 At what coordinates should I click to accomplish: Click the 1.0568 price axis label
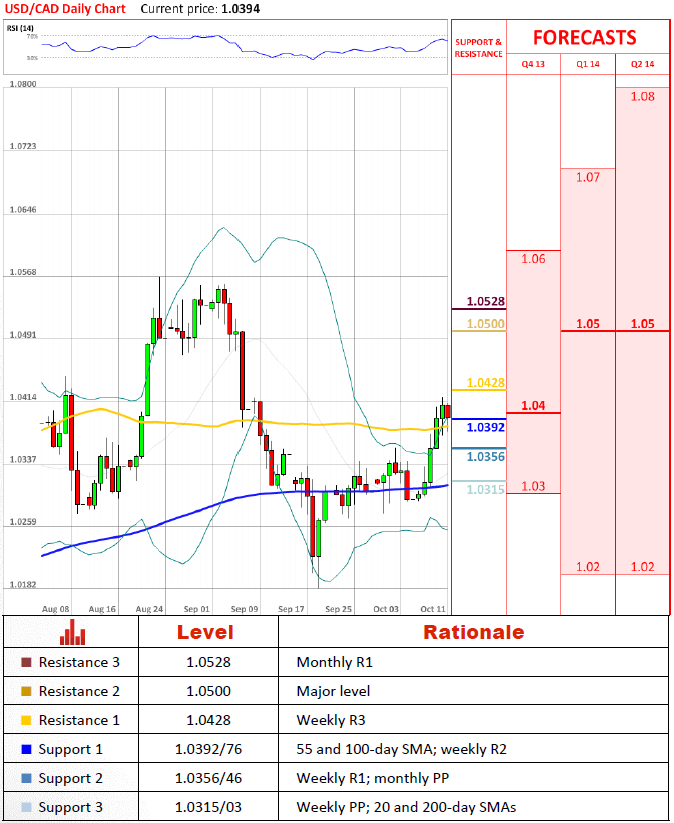click(23, 272)
